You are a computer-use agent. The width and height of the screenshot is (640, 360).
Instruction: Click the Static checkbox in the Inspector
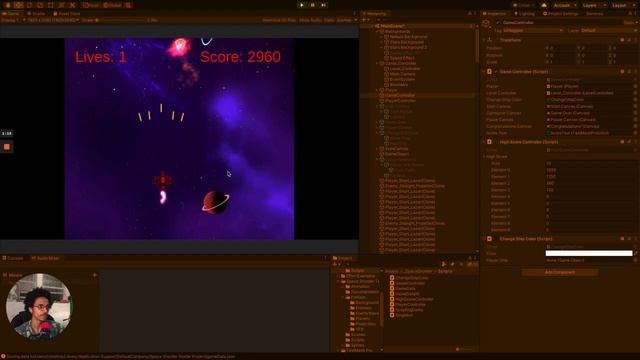coord(629,22)
